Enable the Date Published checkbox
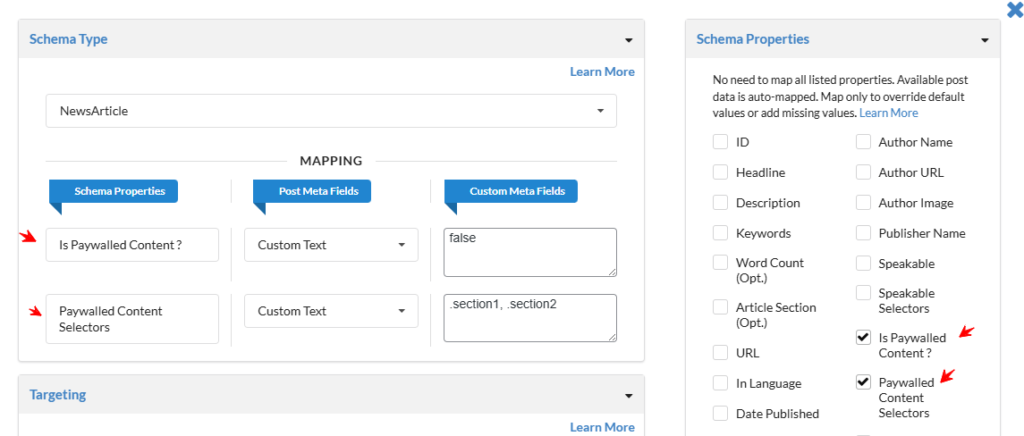The image size is (1024, 436). [720, 413]
